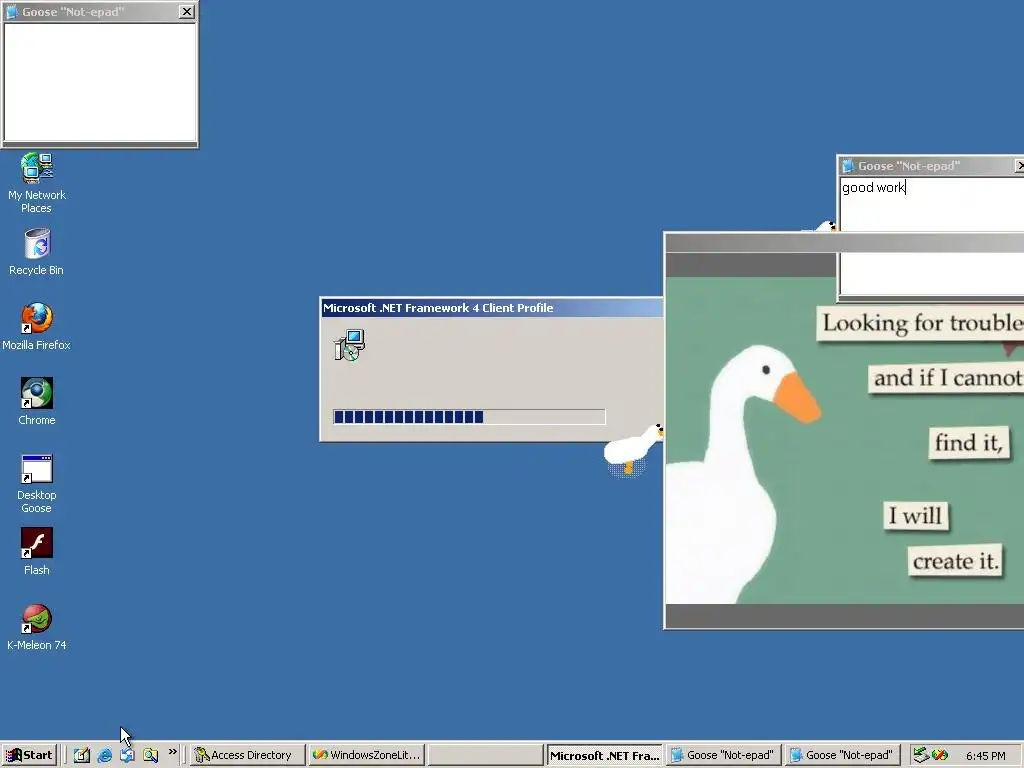The height and width of the screenshot is (768, 1024).
Task: Select the Desktop Goose shortcut icon
Action: (x=37, y=483)
